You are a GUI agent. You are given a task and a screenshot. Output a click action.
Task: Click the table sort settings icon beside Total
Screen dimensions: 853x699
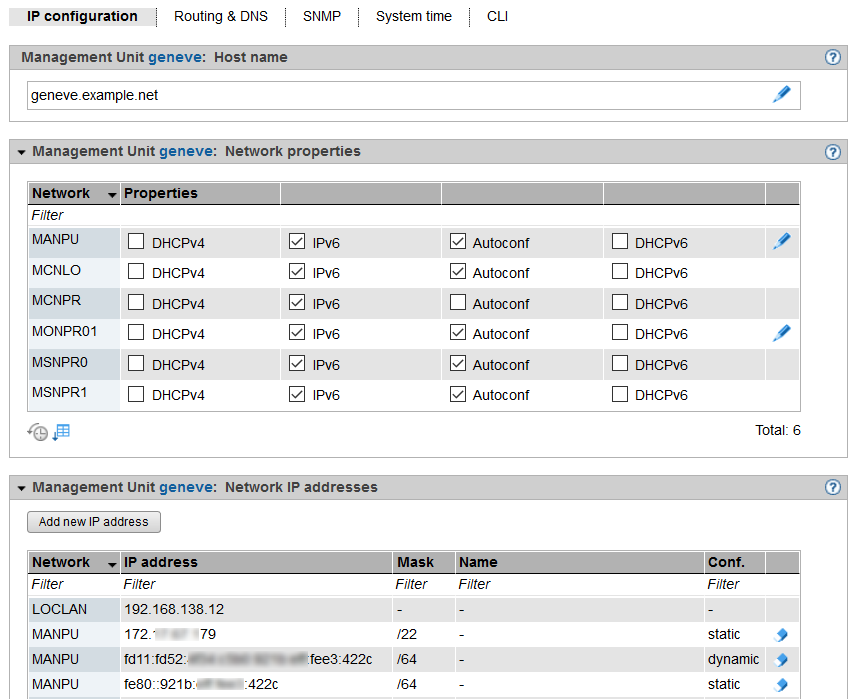pos(61,432)
